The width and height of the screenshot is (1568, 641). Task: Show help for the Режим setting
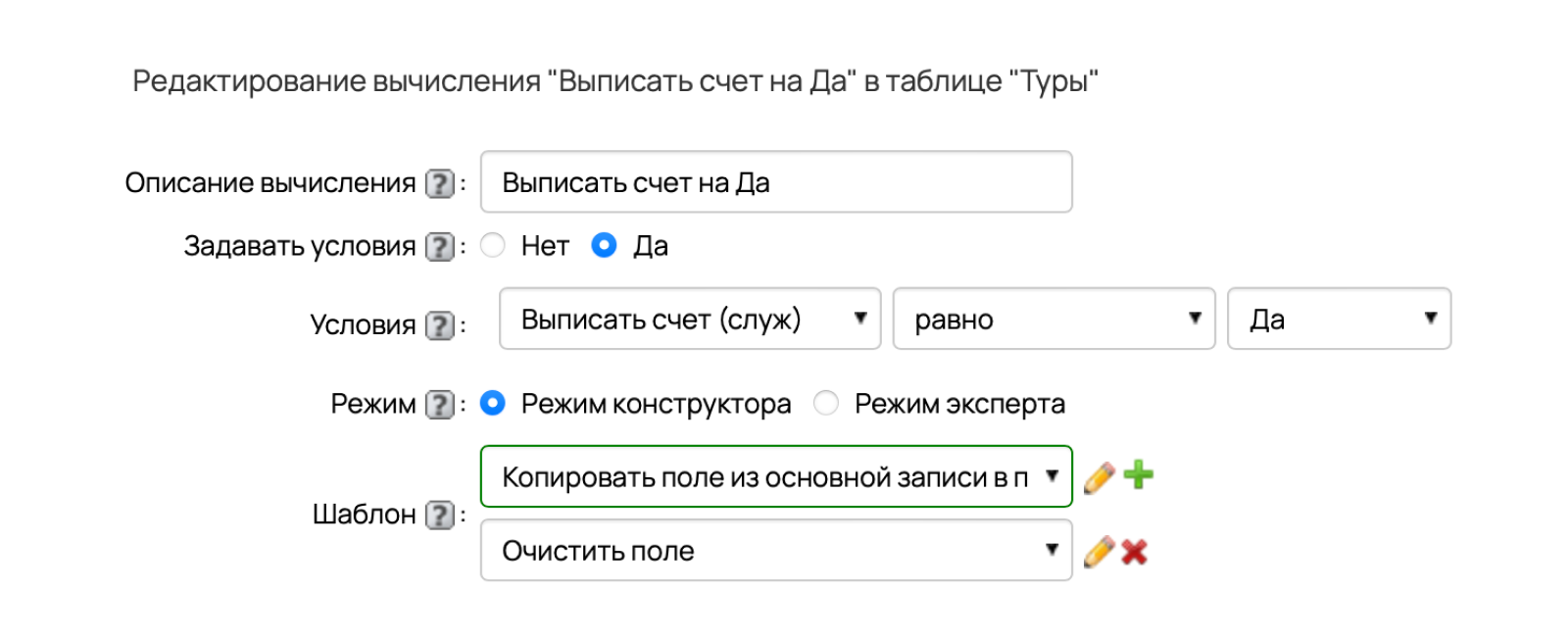coord(440,404)
